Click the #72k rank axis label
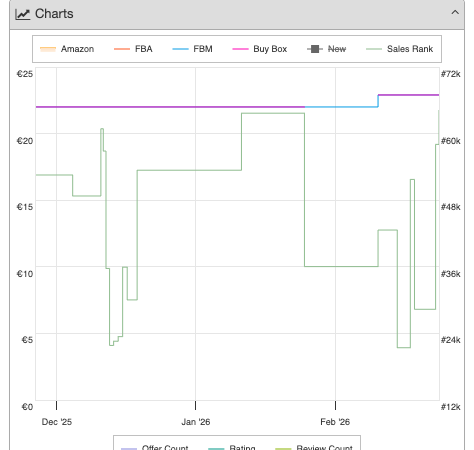The height and width of the screenshot is (450, 474). (451, 74)
